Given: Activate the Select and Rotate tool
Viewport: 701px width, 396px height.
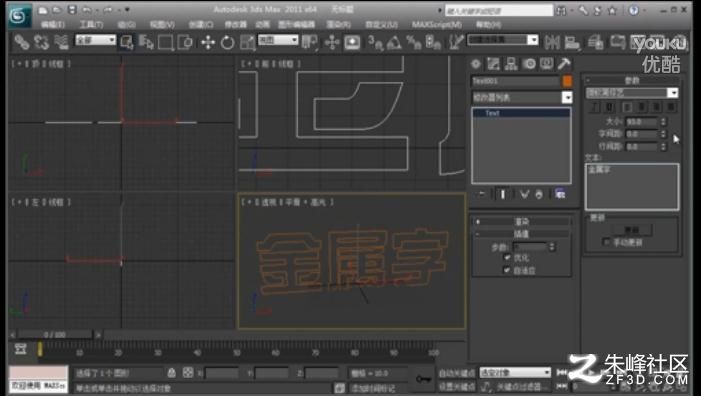Looking at the screenshot, I should point(228,42).
